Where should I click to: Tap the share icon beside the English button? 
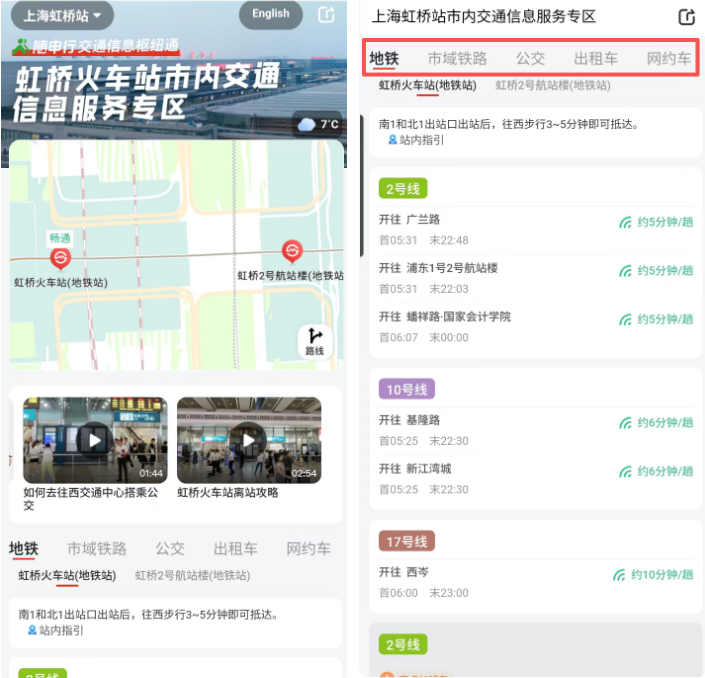(x=325, y=14)
